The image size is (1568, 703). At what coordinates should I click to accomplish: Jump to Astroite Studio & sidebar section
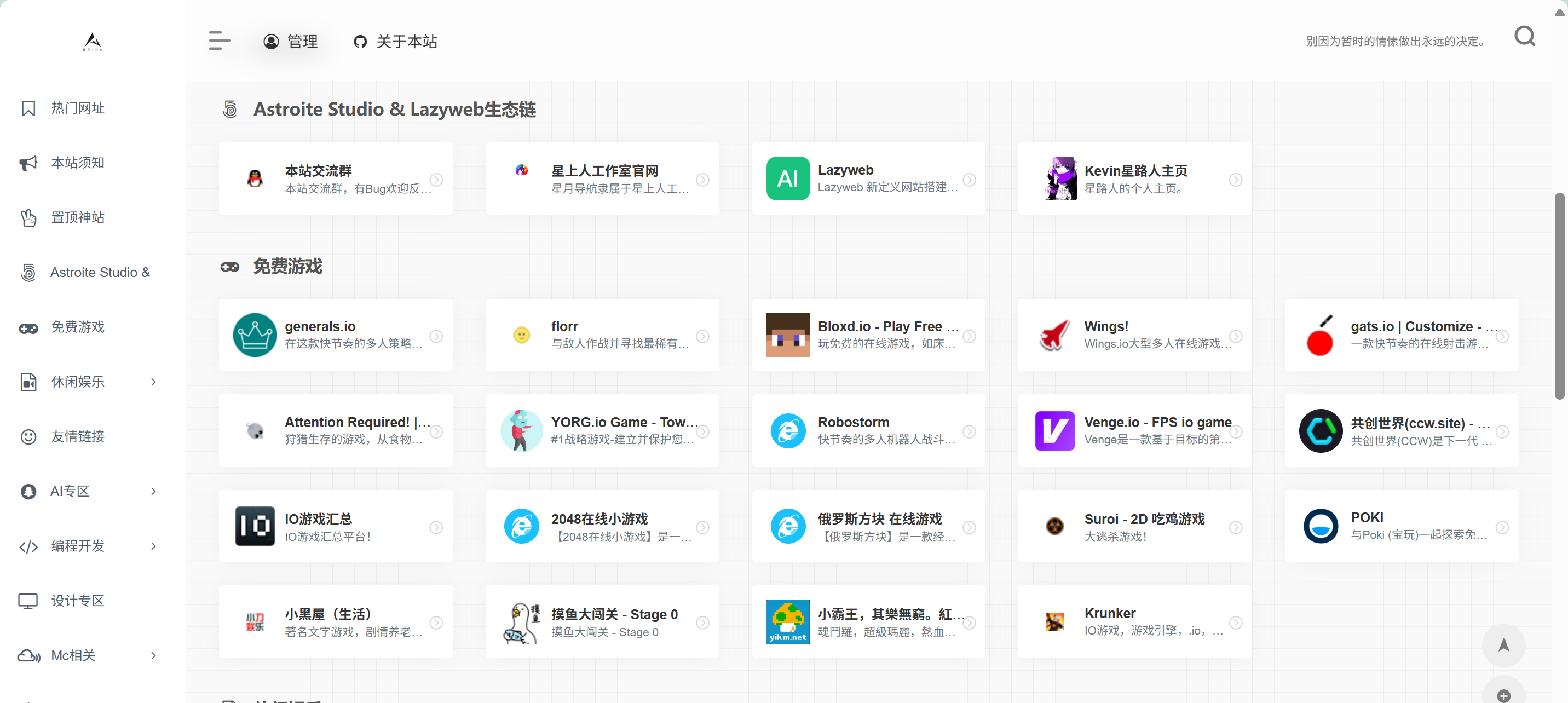pyautogui.click(x=100, y=273)
